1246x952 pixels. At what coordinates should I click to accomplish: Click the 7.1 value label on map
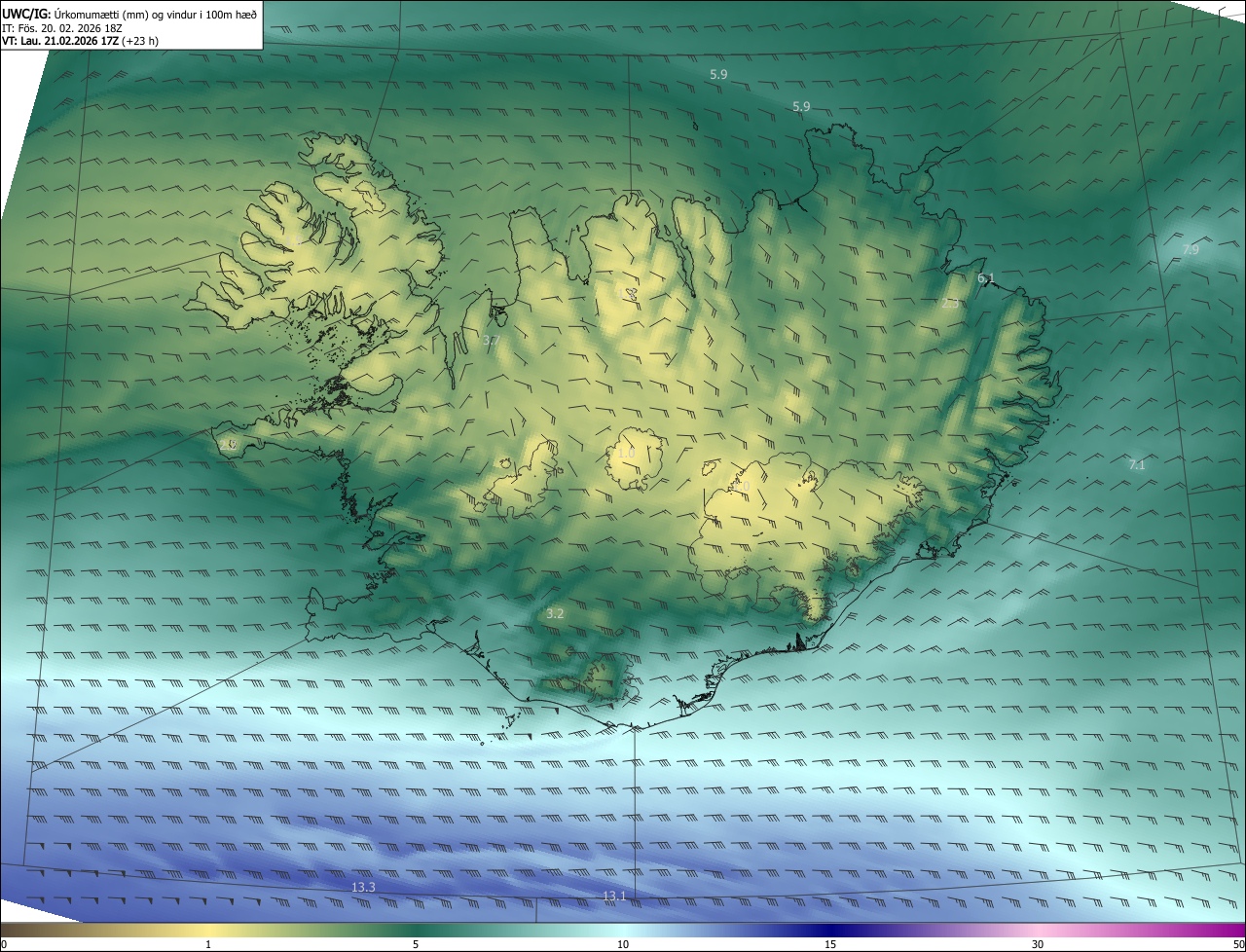pos(1137,465)
